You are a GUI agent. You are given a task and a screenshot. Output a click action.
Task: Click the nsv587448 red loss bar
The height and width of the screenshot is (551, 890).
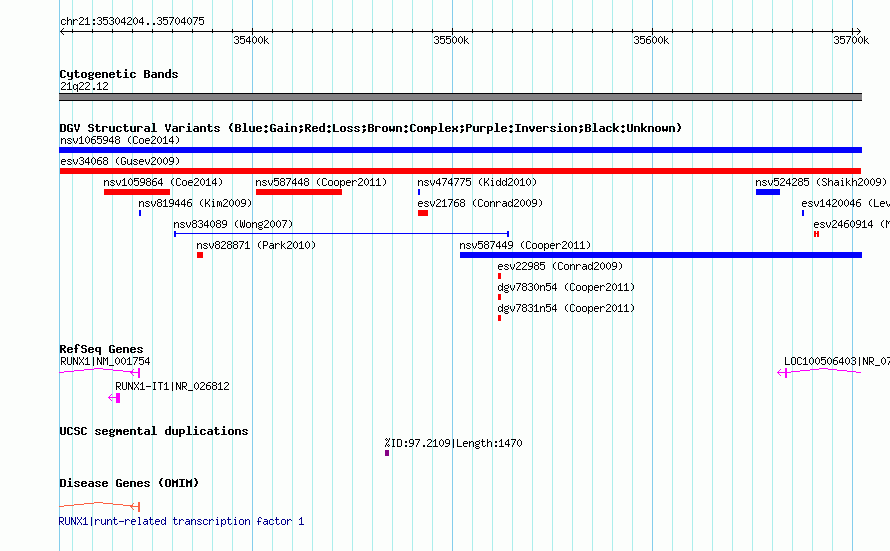(299, 192)
